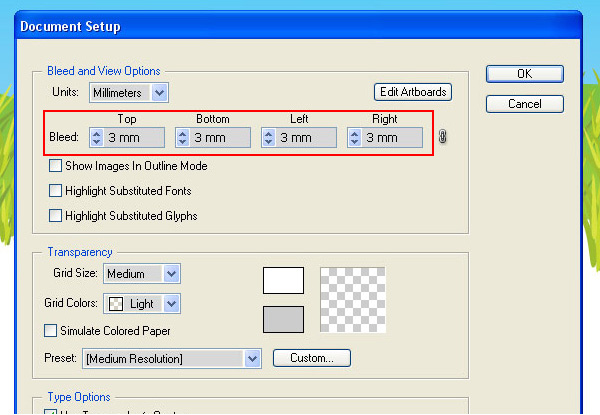Click the Cancel button

click(x=524, y=104)
